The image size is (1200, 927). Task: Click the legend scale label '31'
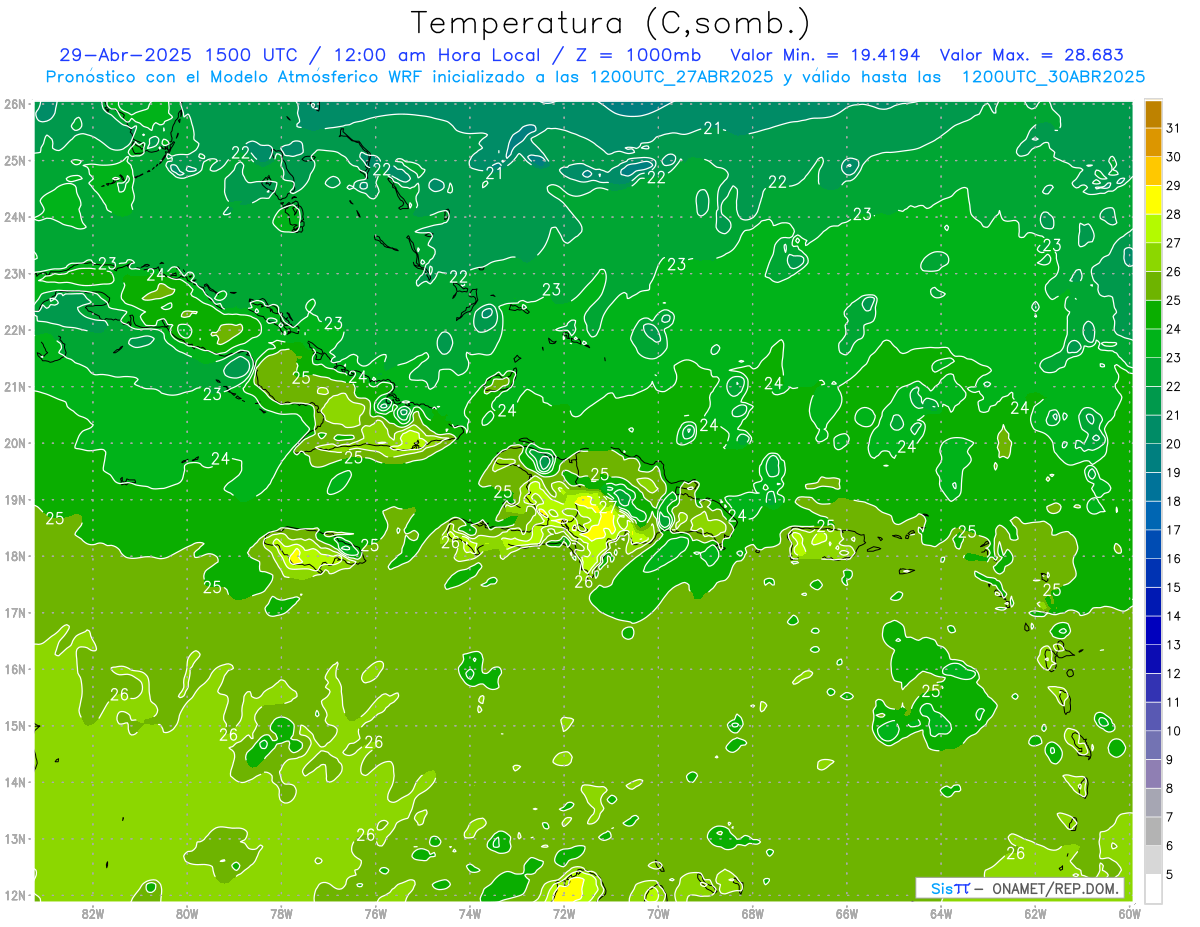[1174, 128]
